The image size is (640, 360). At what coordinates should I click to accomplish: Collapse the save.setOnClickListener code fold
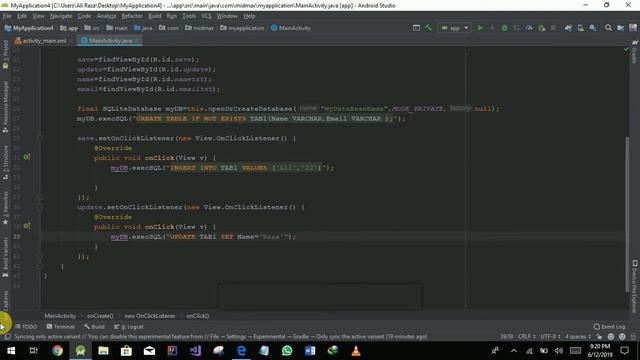pos(40,138)
